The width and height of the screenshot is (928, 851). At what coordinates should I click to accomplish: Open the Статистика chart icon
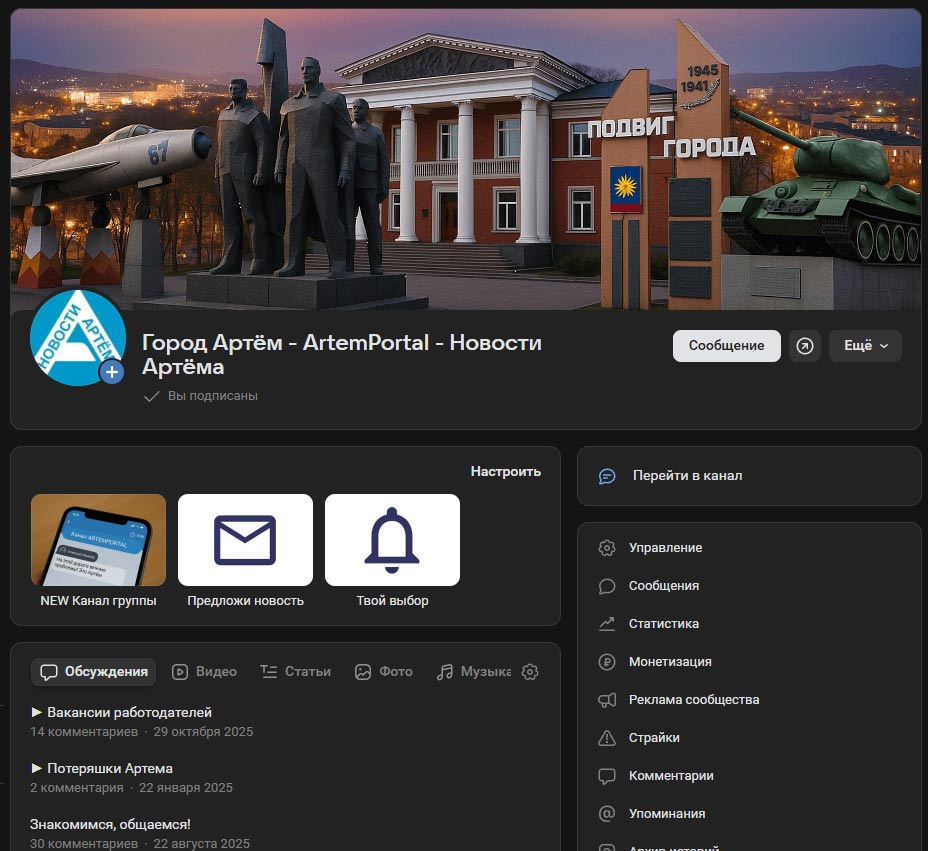(606, 623)
